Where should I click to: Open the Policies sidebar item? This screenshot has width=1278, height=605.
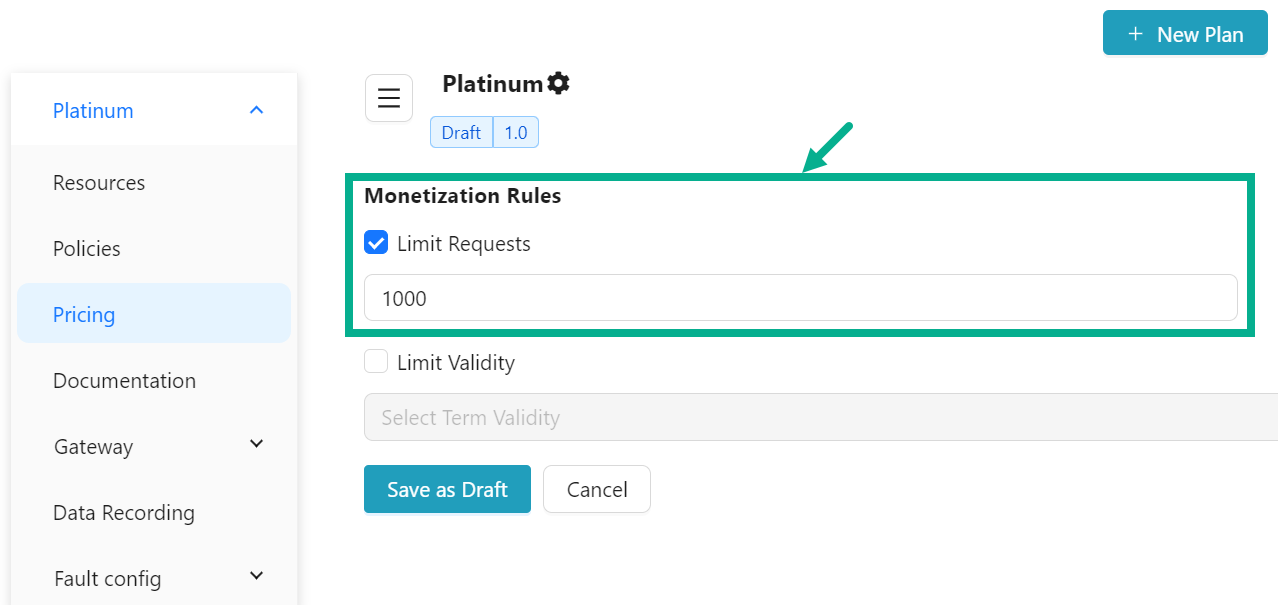(87, 249)
